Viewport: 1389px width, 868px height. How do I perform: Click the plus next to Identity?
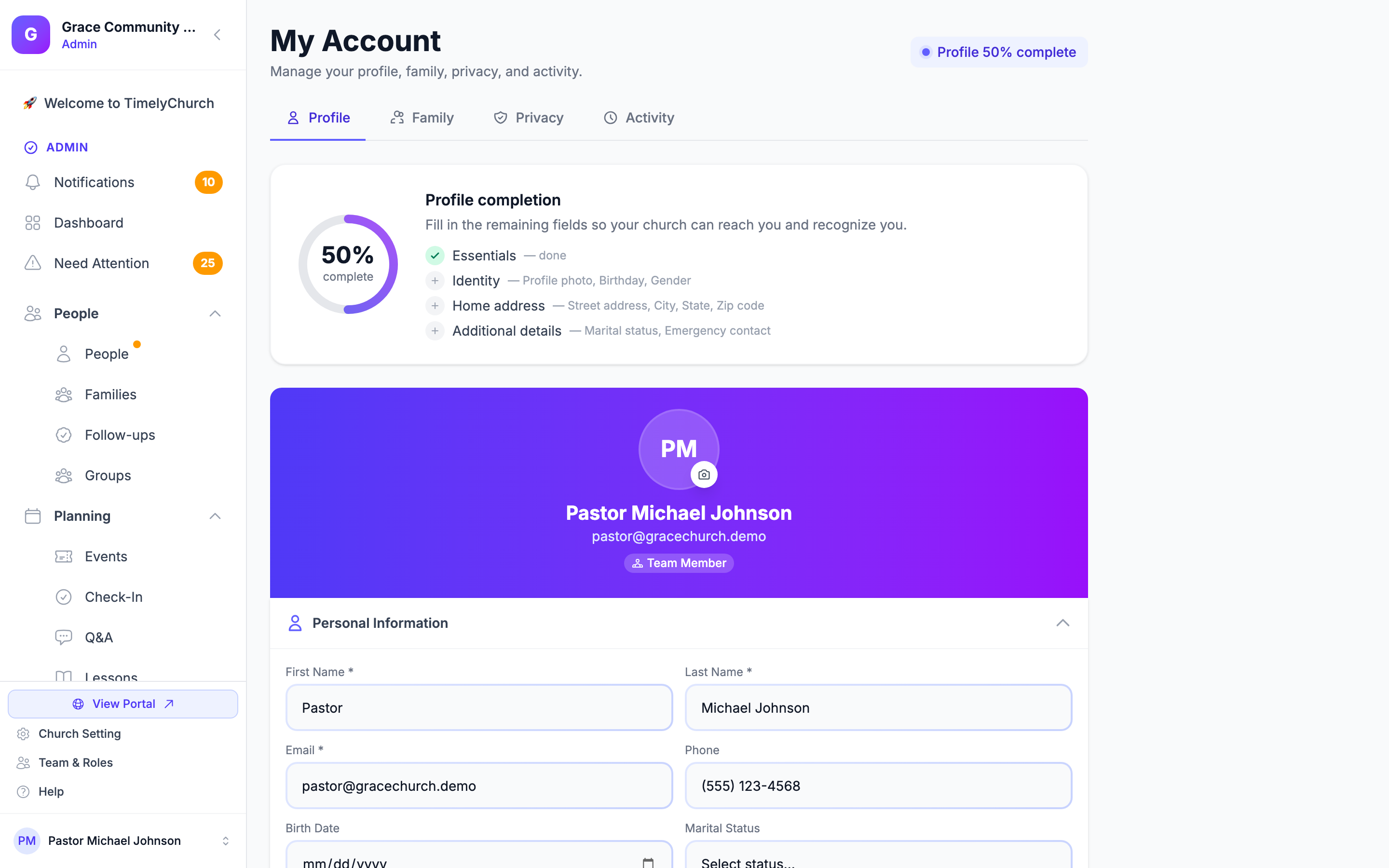[435, 281]
